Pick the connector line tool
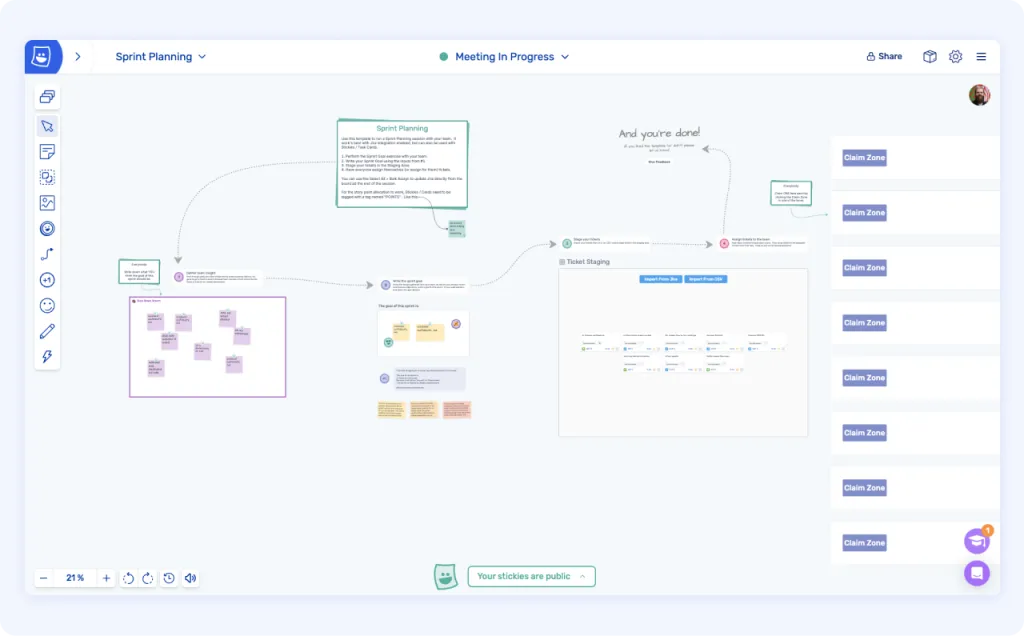The image size is (1024, 636). (47, 254)
